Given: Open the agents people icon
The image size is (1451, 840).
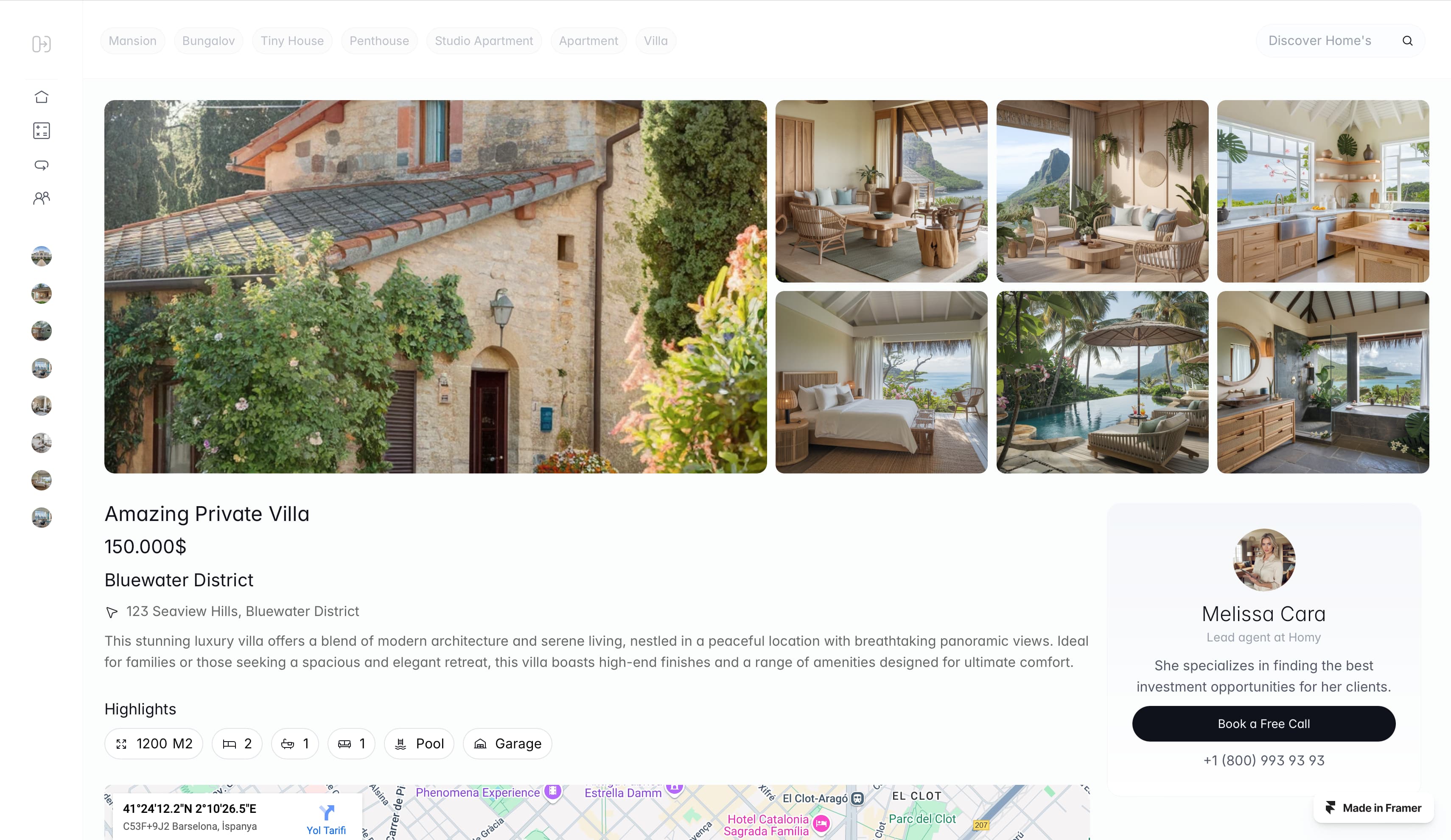Looking at the screenshot, I should [42, 199].
